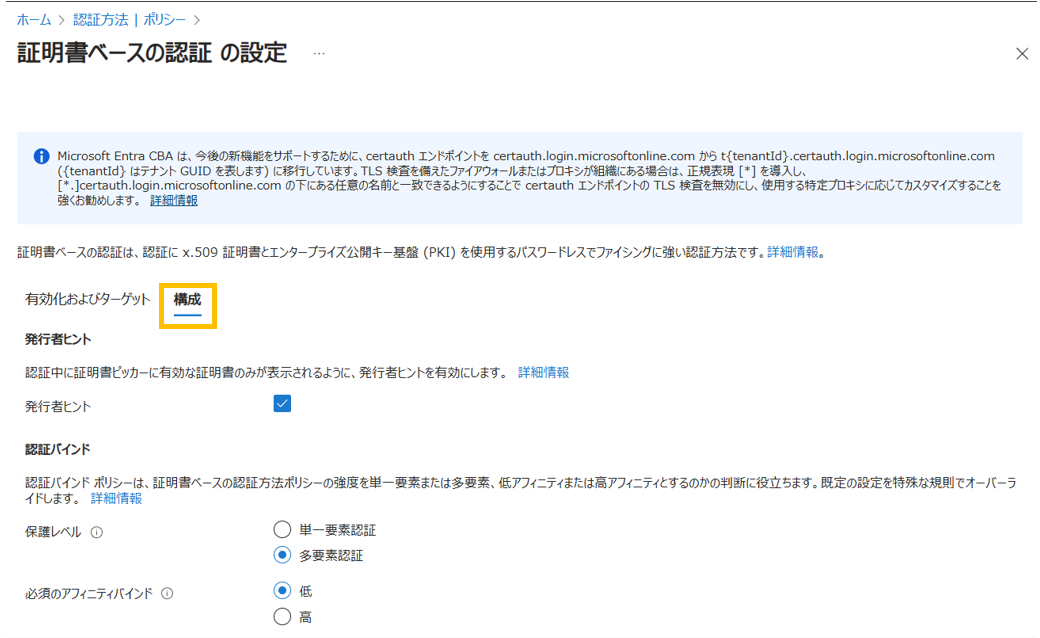
Task: Click the 保護レベル label text
Action: tap(53, 532)
